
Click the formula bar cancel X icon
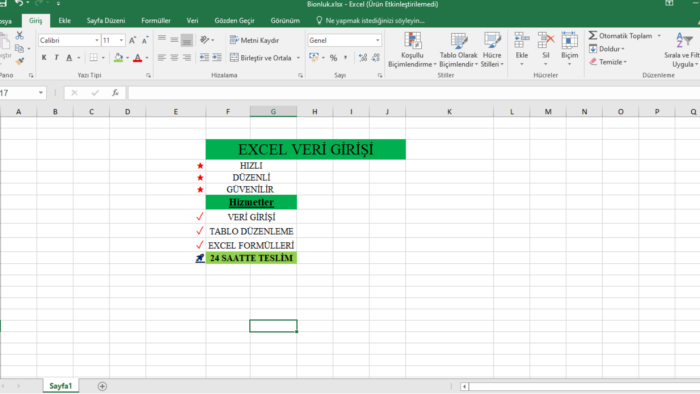74,93
